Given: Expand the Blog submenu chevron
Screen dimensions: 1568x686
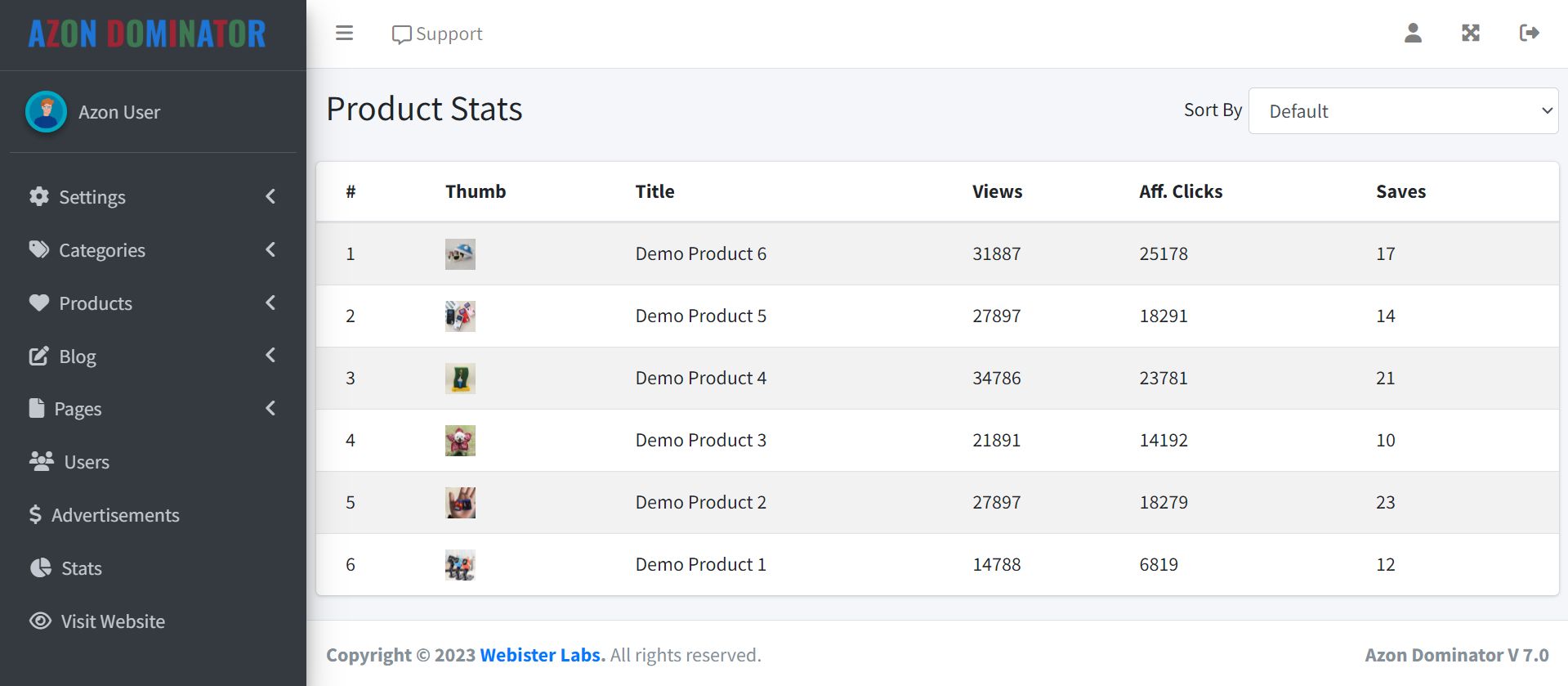Looking at the screenshot, I should (270, 356).
